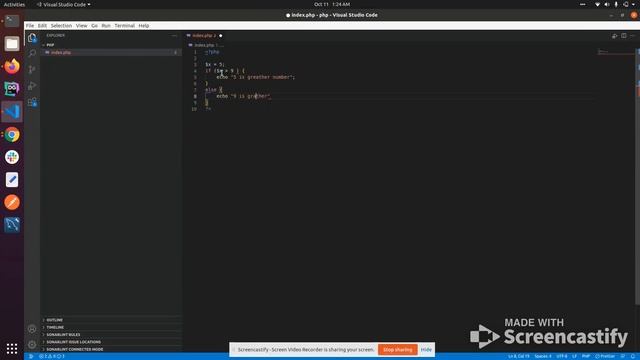Launch Firefox from the dock
640x360 pixels.
12,66
